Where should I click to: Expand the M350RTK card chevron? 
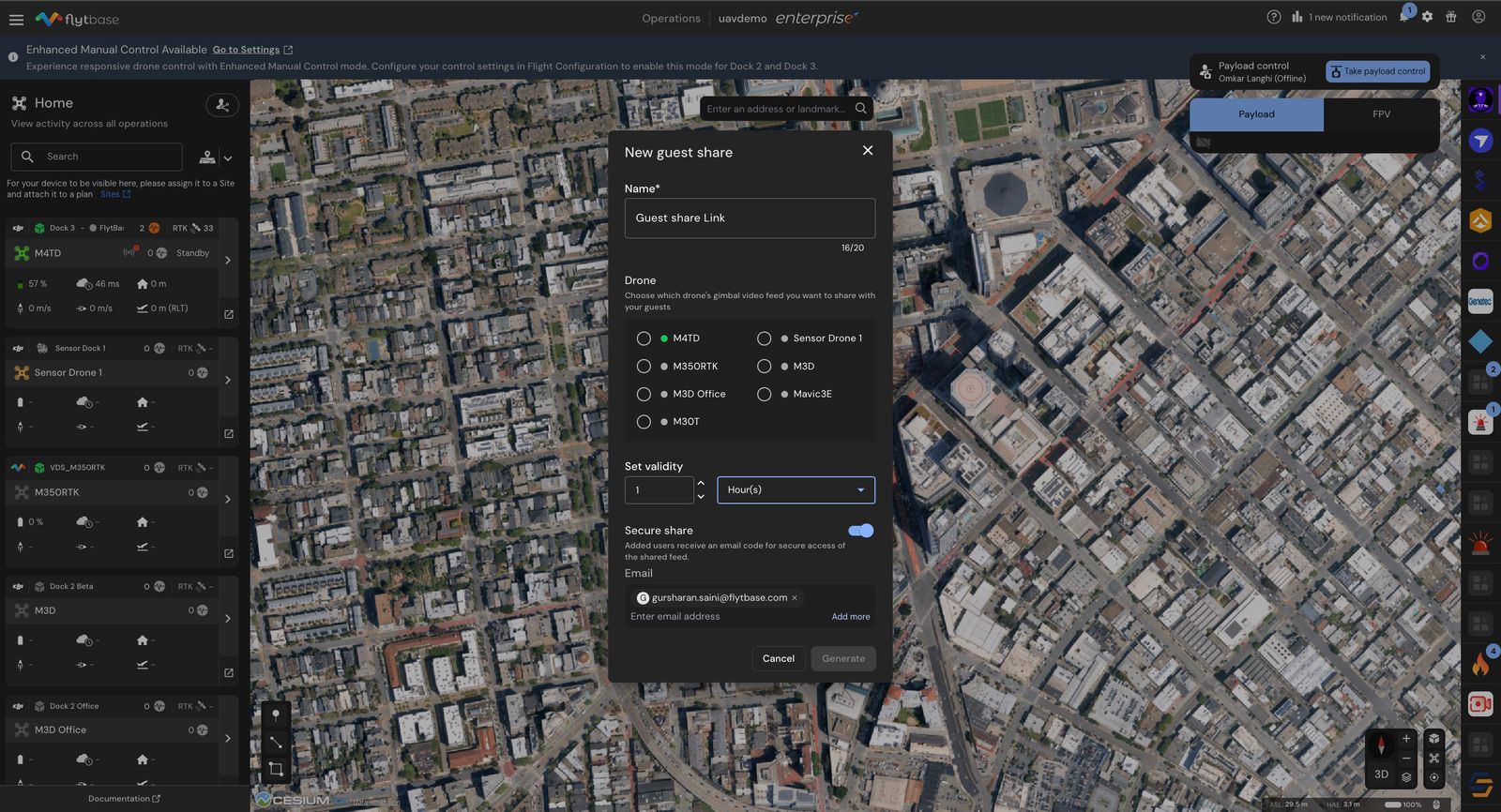(228, 499)
